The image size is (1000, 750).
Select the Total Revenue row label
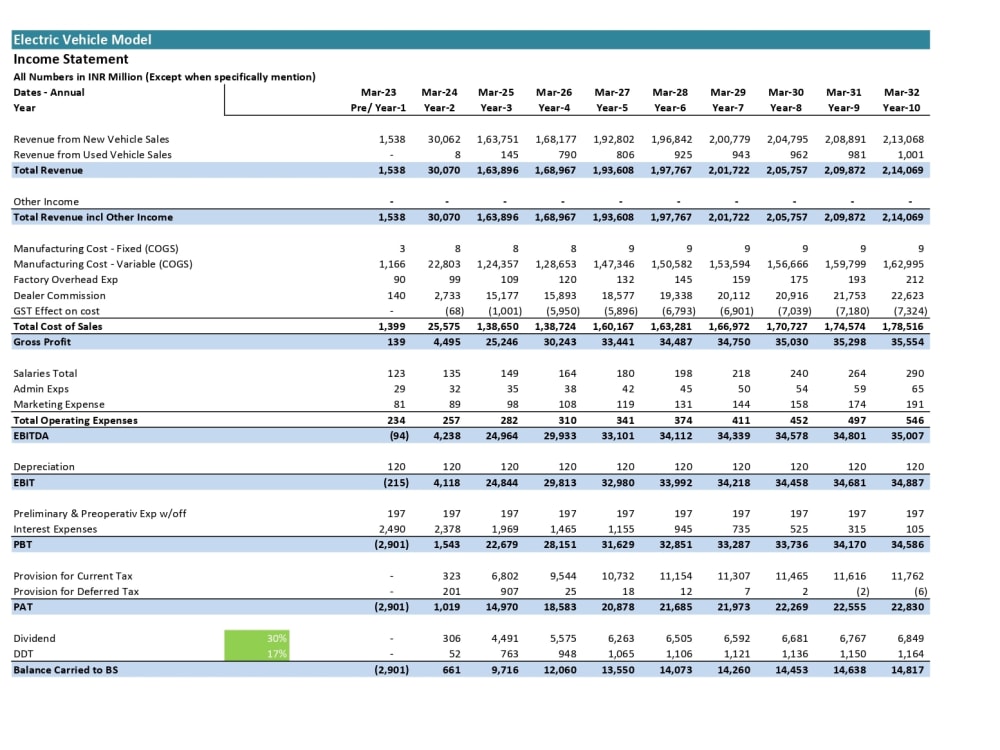48,170
